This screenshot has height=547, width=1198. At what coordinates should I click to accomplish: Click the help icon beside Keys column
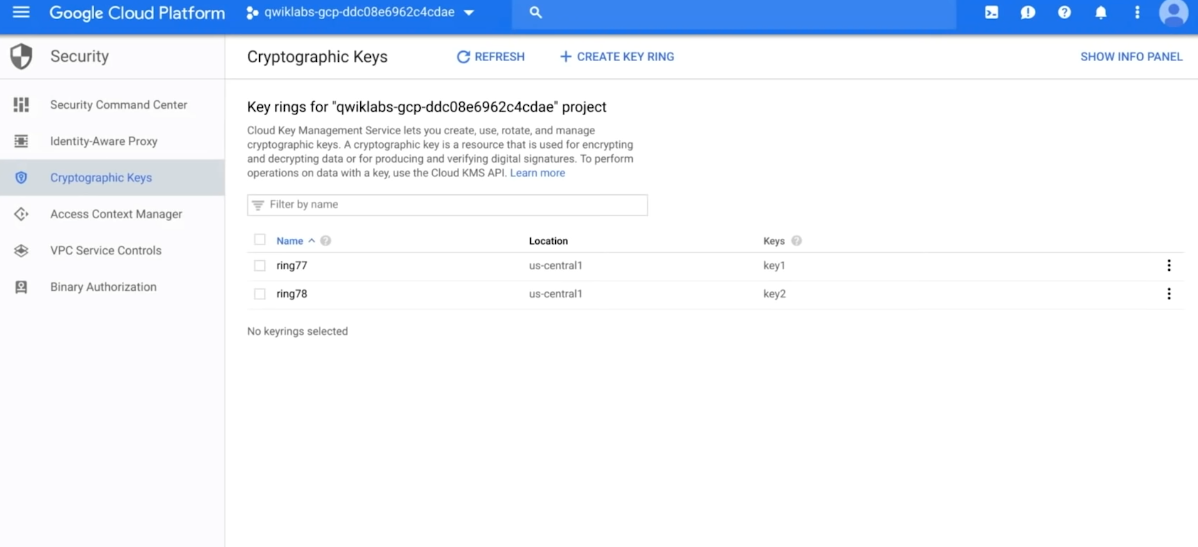click(x=796, y=241)
